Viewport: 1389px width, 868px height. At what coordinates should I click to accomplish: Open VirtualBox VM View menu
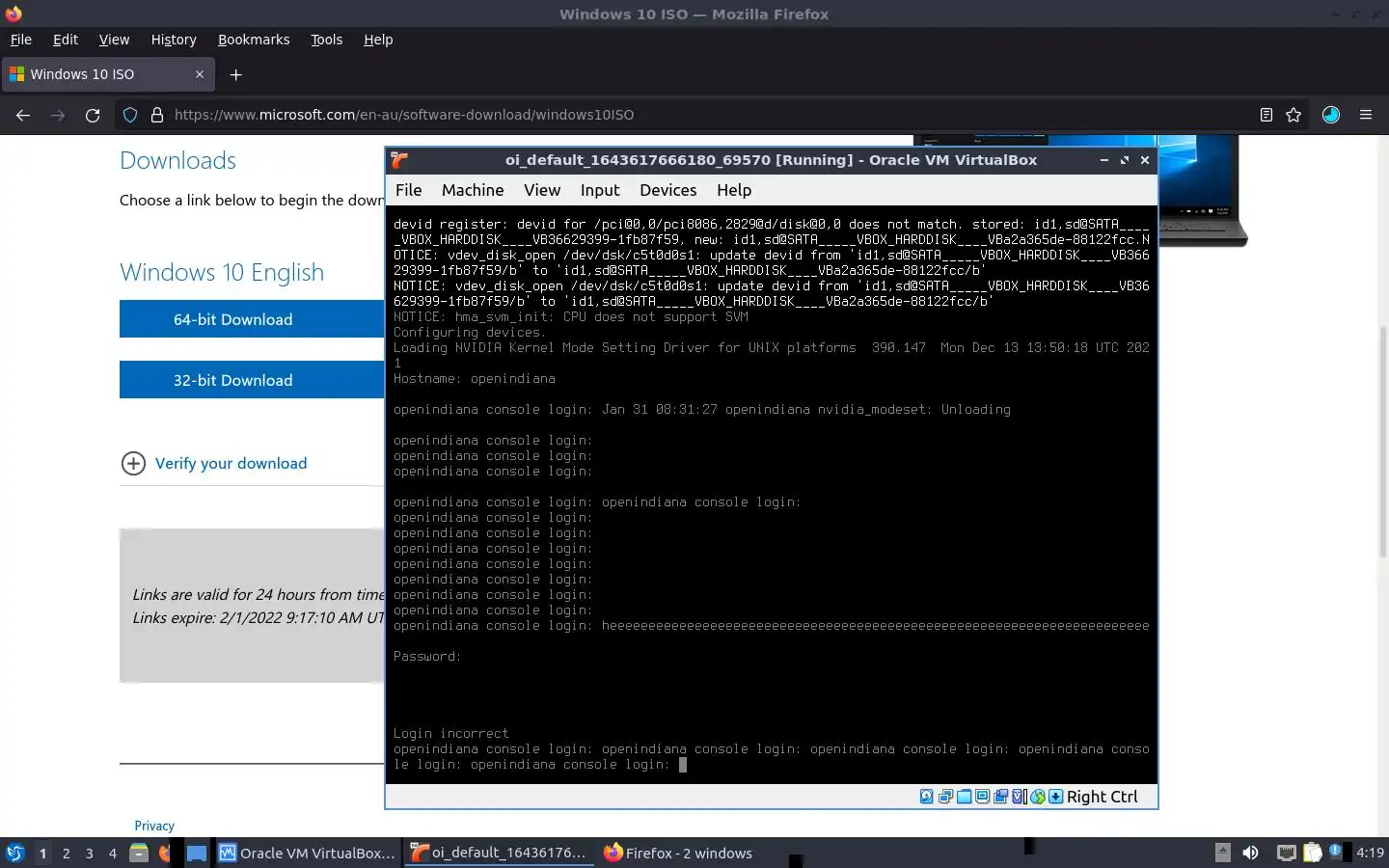coord(542,190)
